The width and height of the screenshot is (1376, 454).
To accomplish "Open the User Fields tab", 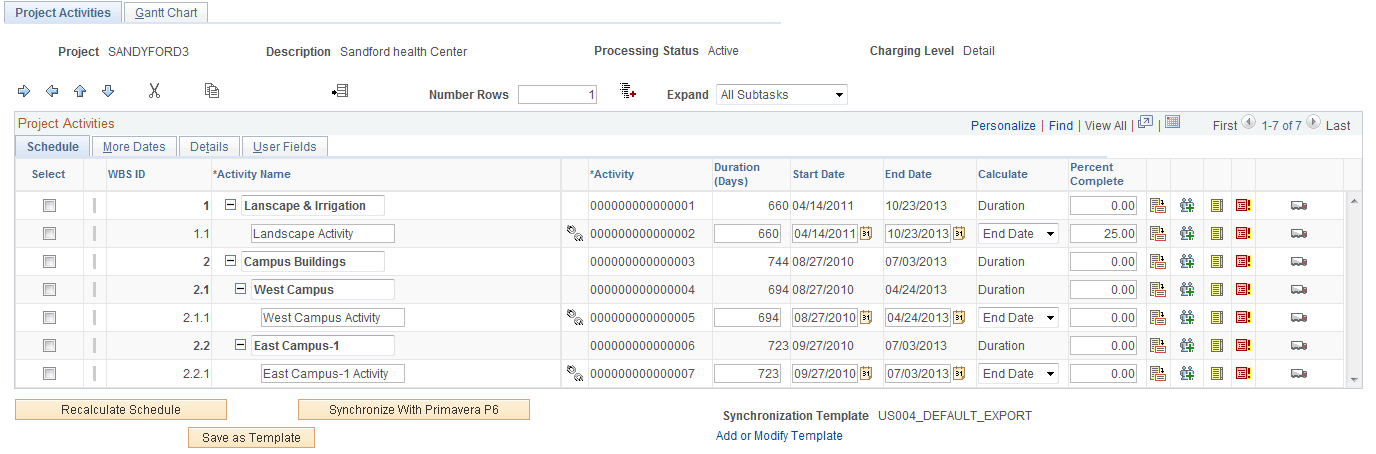I will pos(285,146).
